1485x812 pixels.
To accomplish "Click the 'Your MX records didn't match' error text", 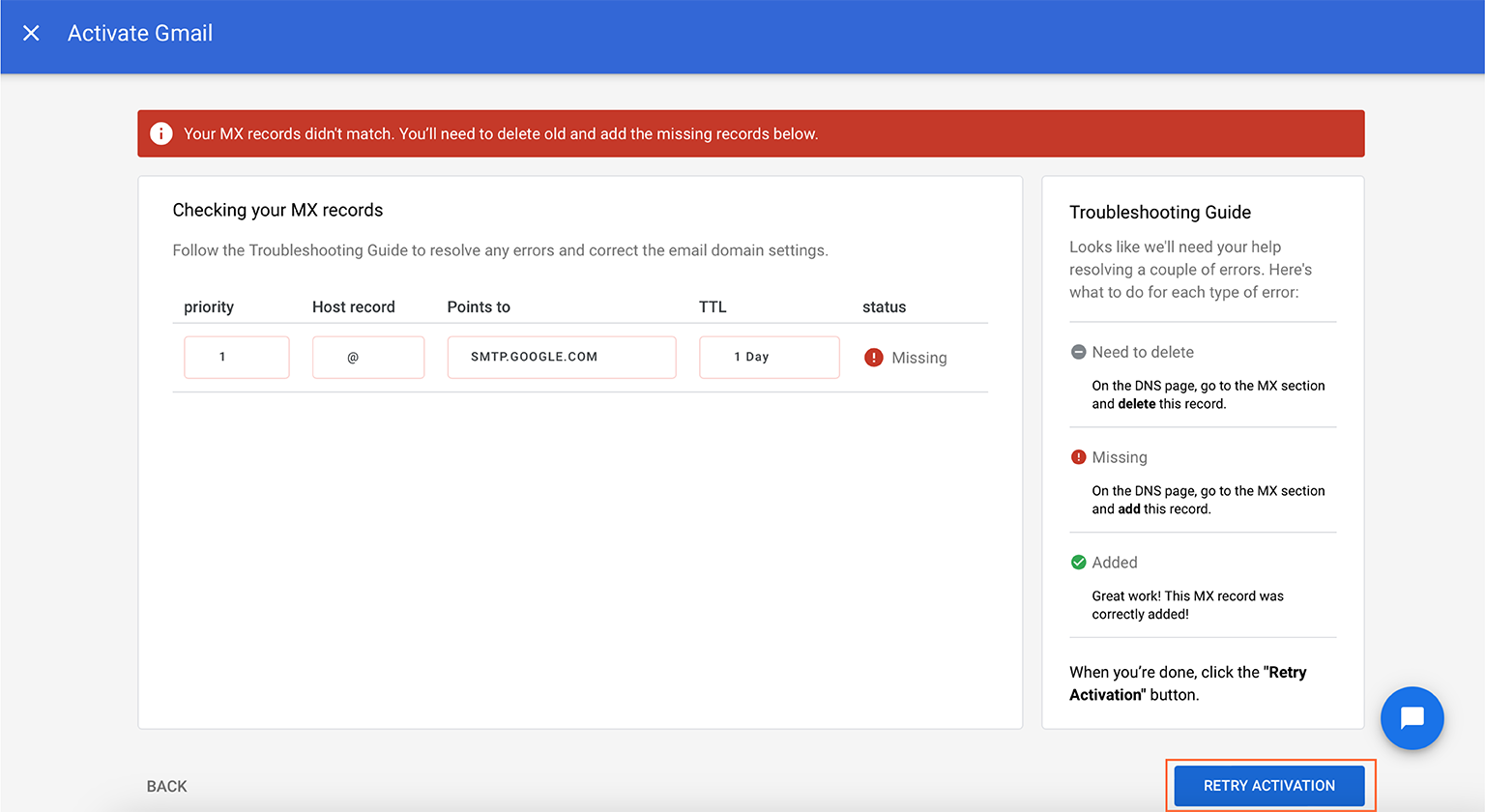I will click(x=501, y=133).
